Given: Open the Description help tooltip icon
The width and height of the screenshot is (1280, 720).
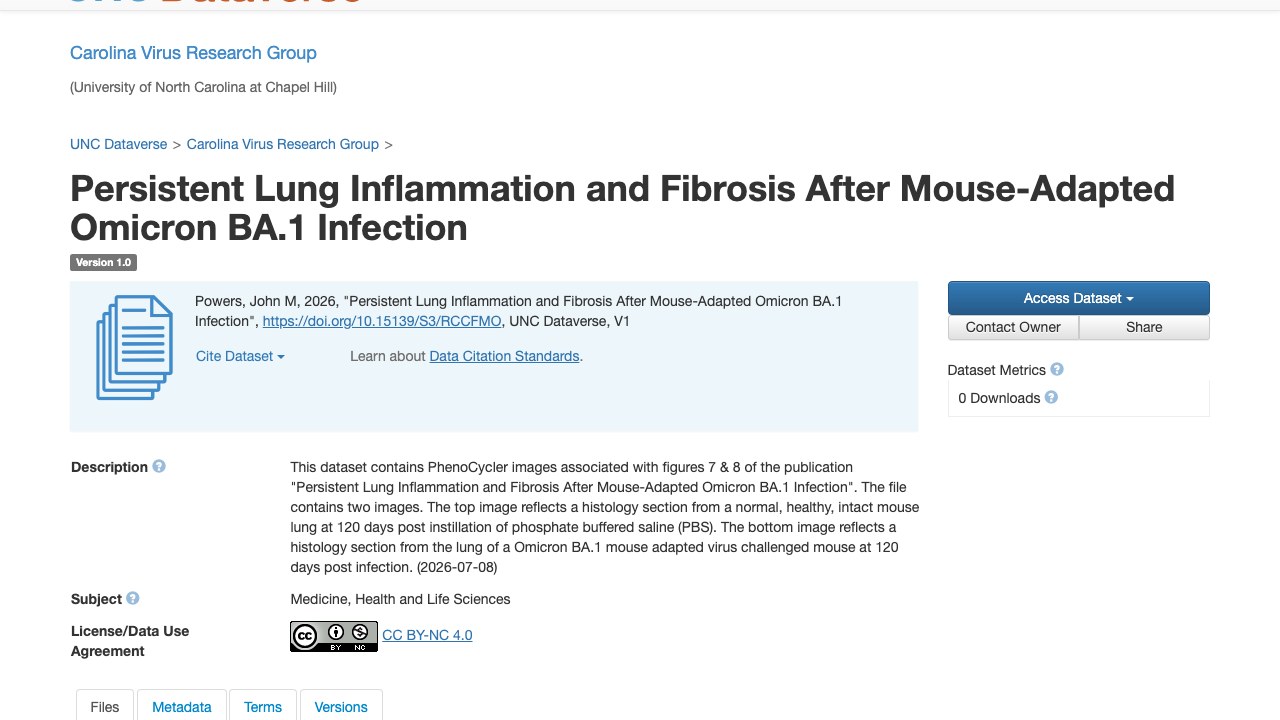Looking at the screenshot, I should 159,466.
